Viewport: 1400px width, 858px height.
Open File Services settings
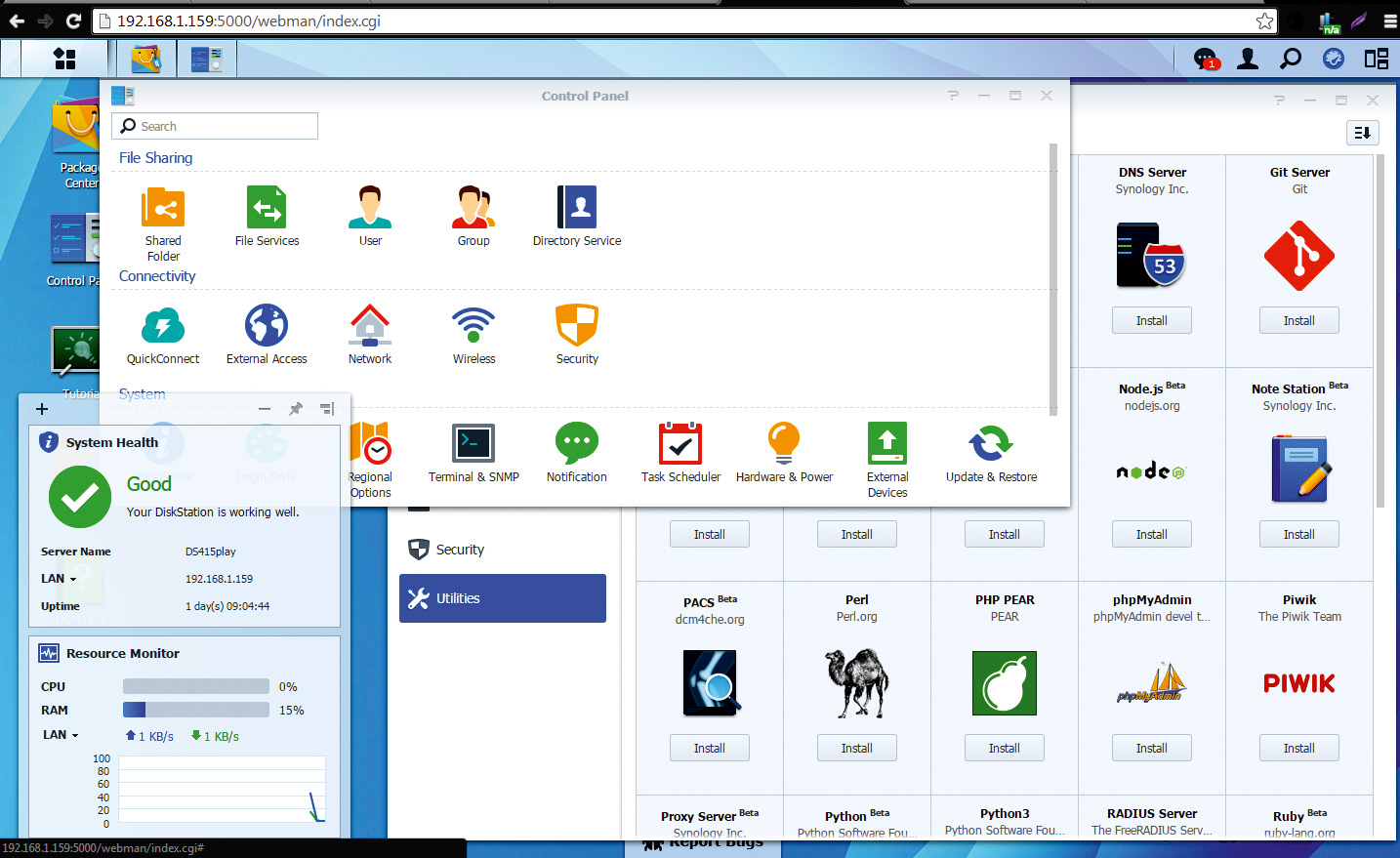click(267, 207)
